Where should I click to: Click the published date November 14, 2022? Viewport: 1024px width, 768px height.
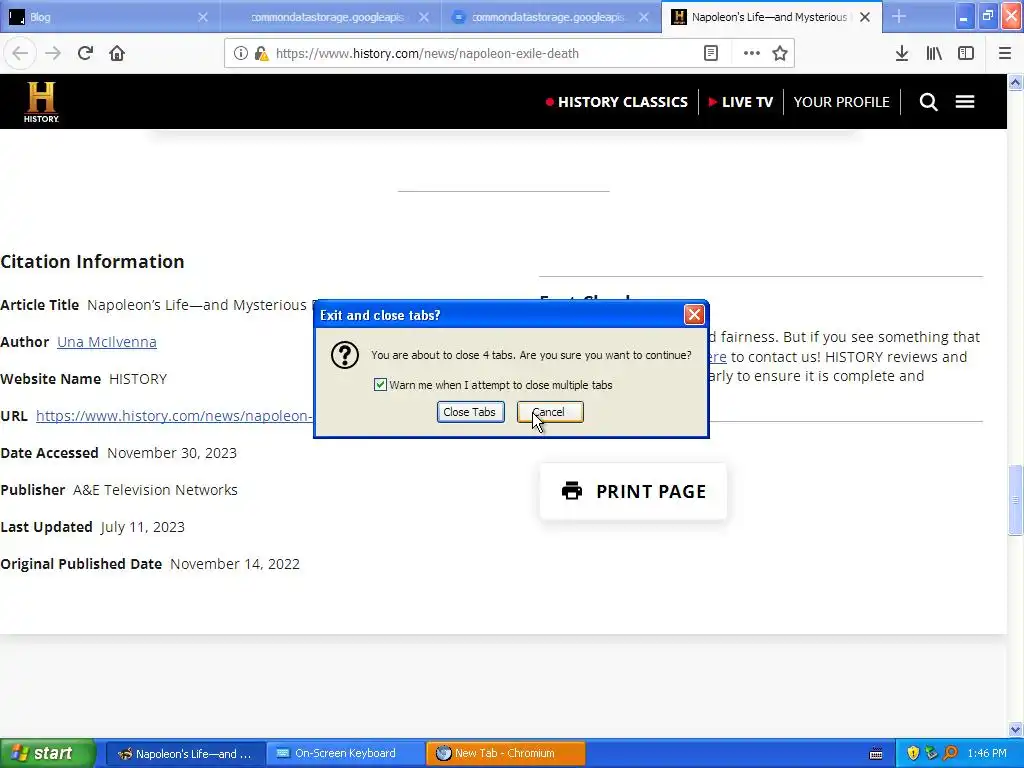tap(235, 564)
